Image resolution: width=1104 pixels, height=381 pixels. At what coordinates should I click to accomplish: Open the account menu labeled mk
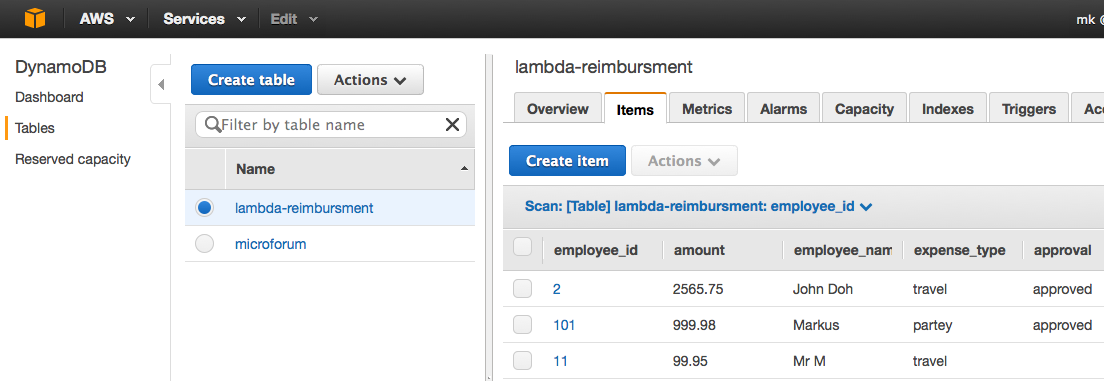(1089, 19)
